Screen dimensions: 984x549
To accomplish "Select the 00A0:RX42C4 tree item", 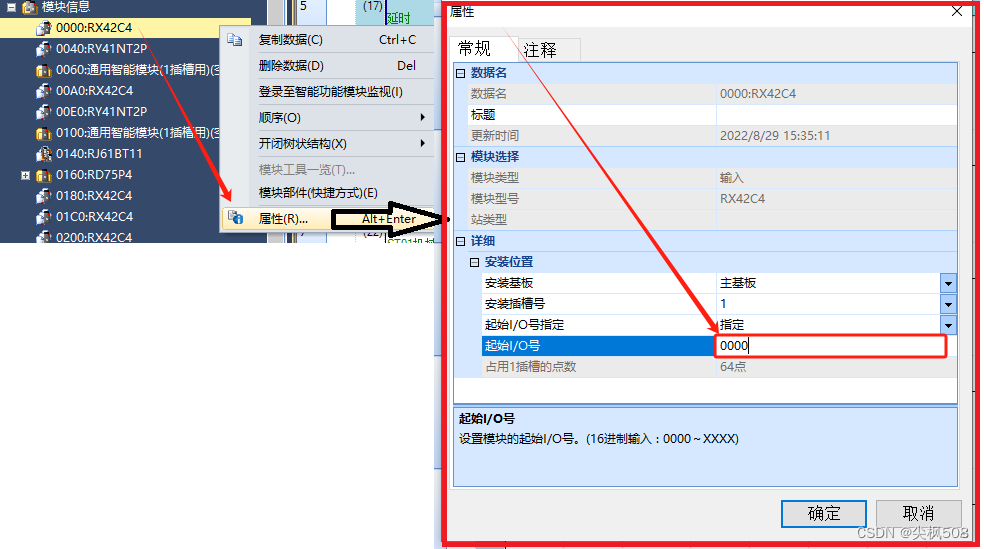I will [x=94, y=91].
